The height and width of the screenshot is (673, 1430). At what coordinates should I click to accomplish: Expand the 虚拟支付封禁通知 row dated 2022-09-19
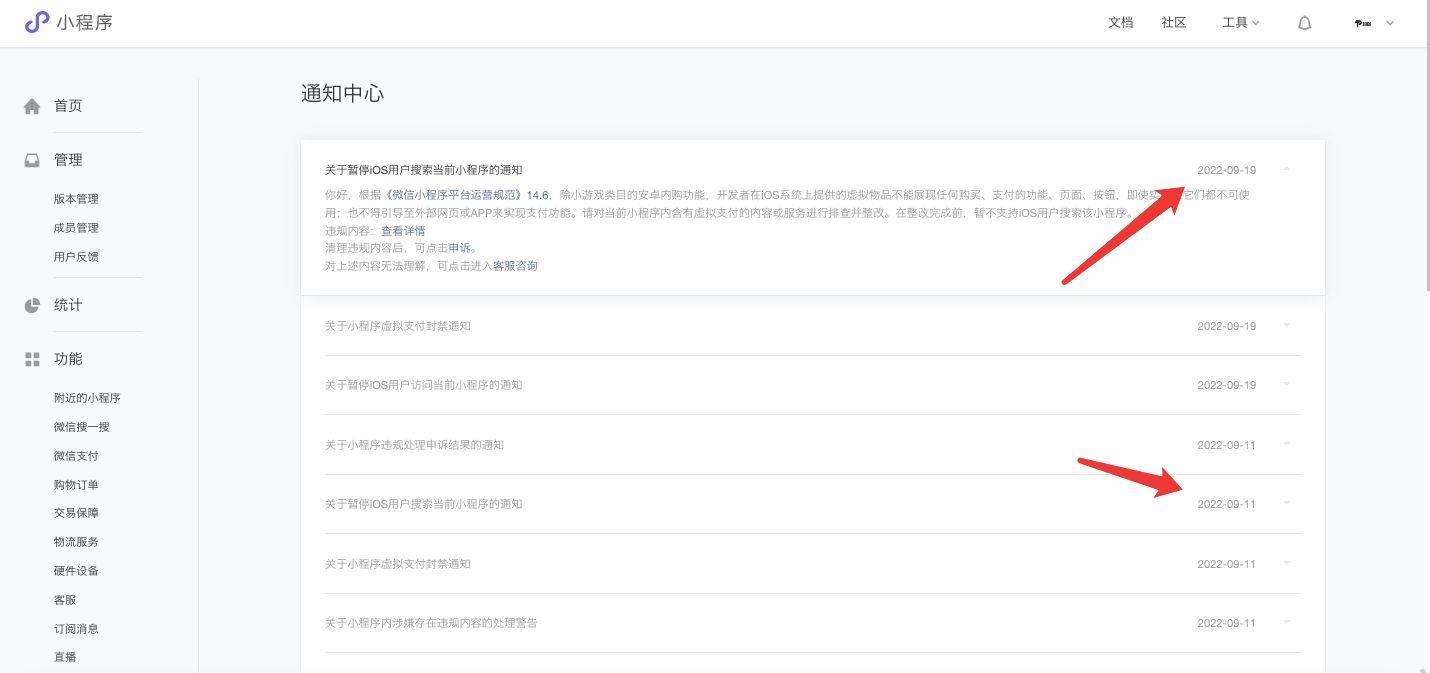[x=1286, y=325]
